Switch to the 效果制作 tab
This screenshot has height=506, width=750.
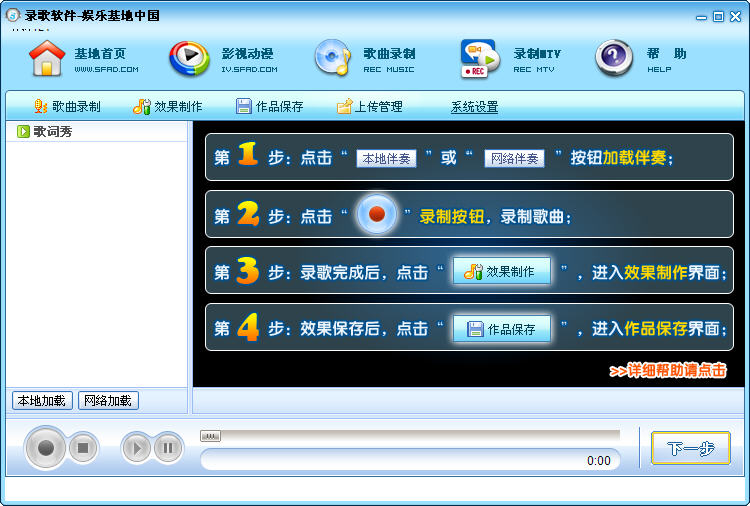[x=169, y=106]
